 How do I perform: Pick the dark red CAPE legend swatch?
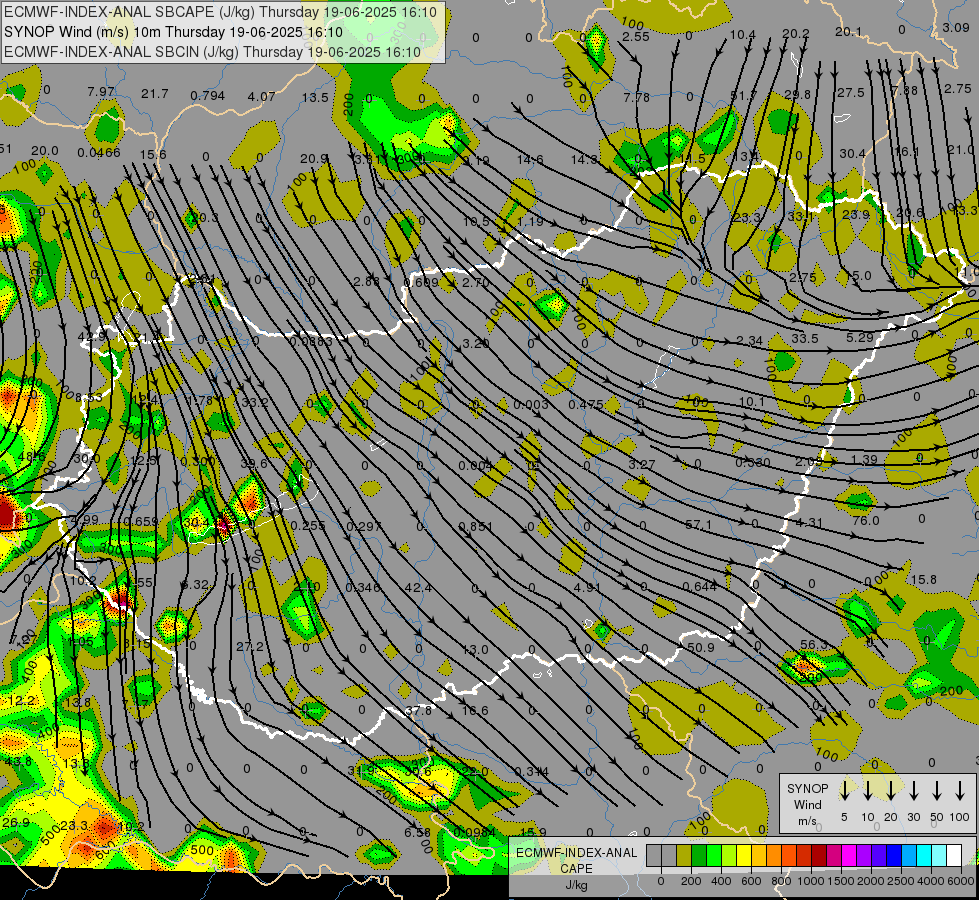(x=819, y=856)
